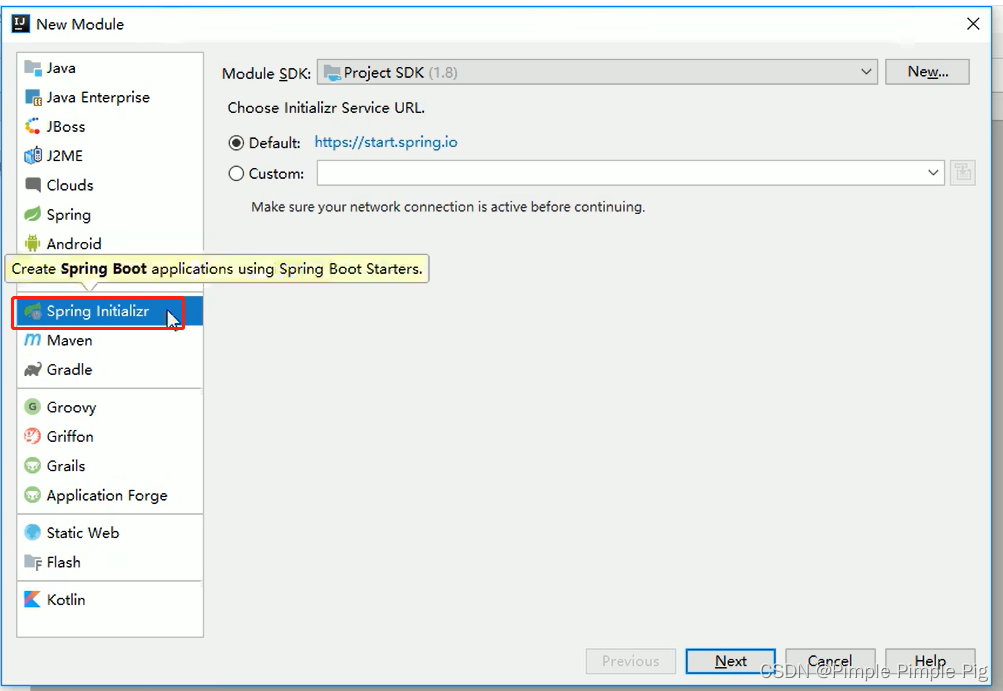Click the disabled icon beside Custom URL field

pos(963,173)
